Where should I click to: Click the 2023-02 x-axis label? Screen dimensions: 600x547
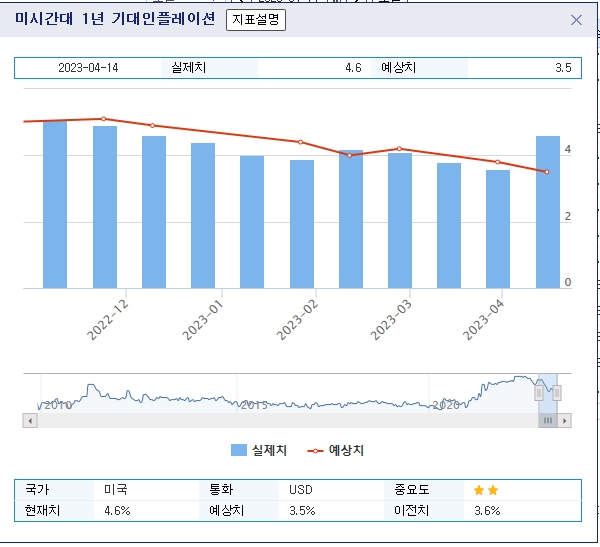coord(297,320)
